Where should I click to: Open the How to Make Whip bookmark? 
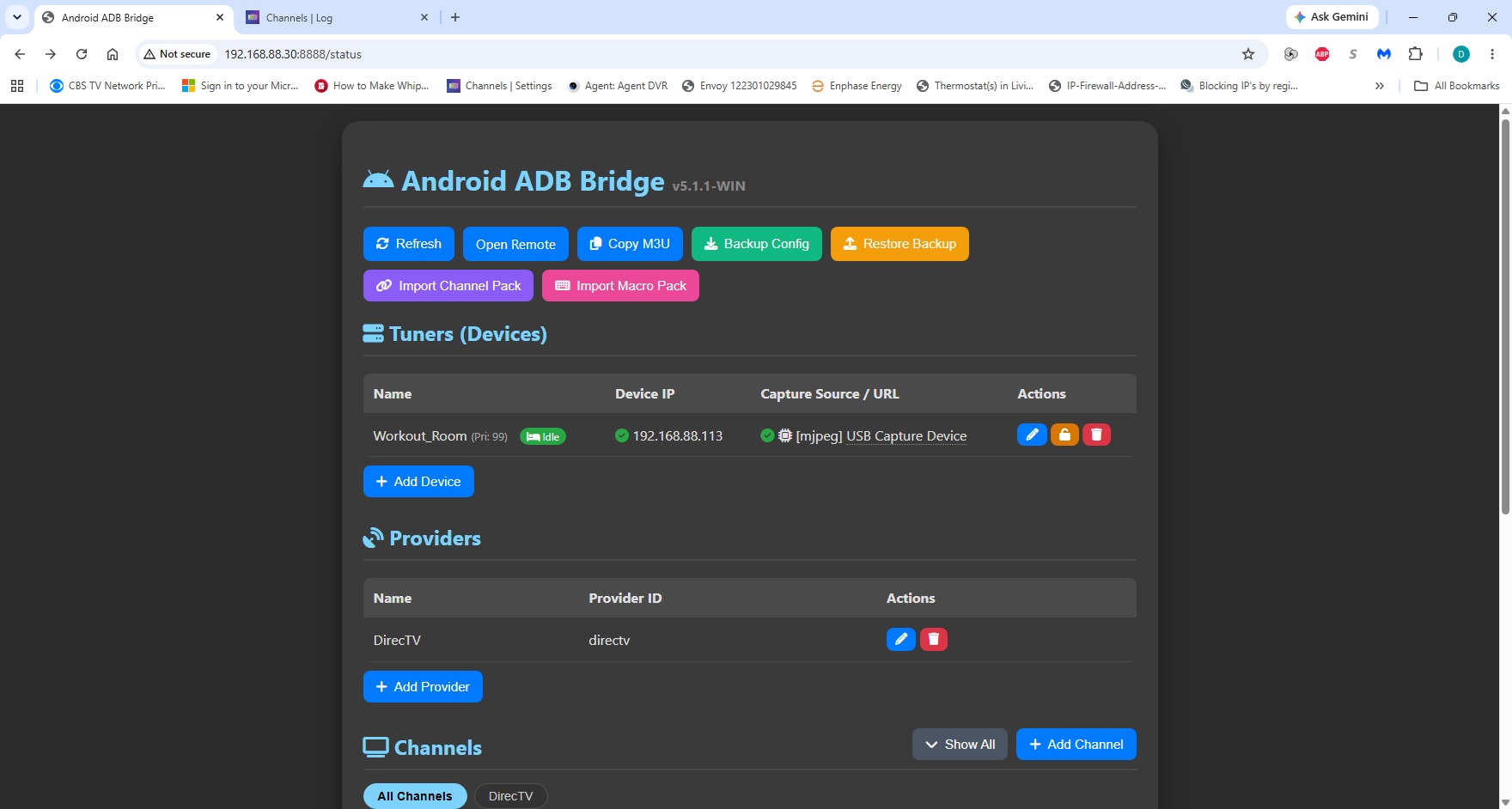coord(372,86)
